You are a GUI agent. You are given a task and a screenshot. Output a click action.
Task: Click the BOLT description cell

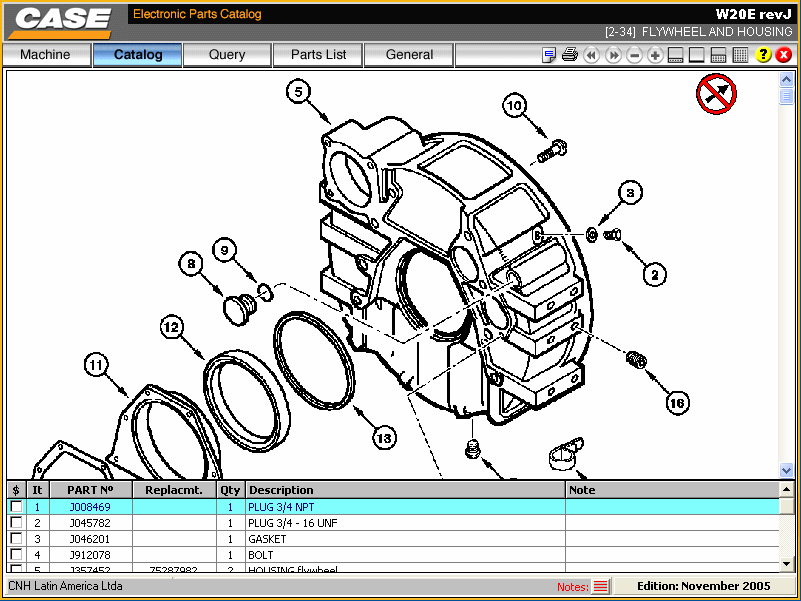(x=405, y=554)
